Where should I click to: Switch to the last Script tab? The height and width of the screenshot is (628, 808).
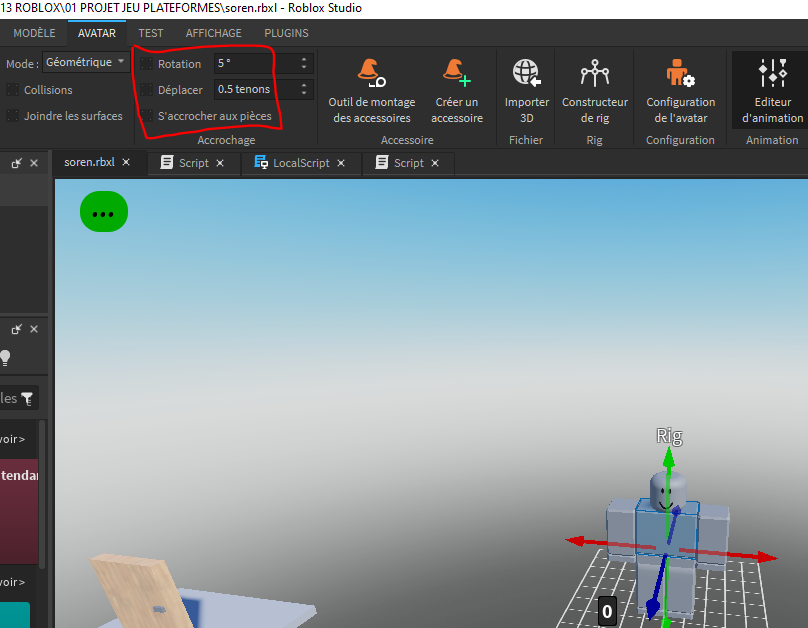pos(409,163)
